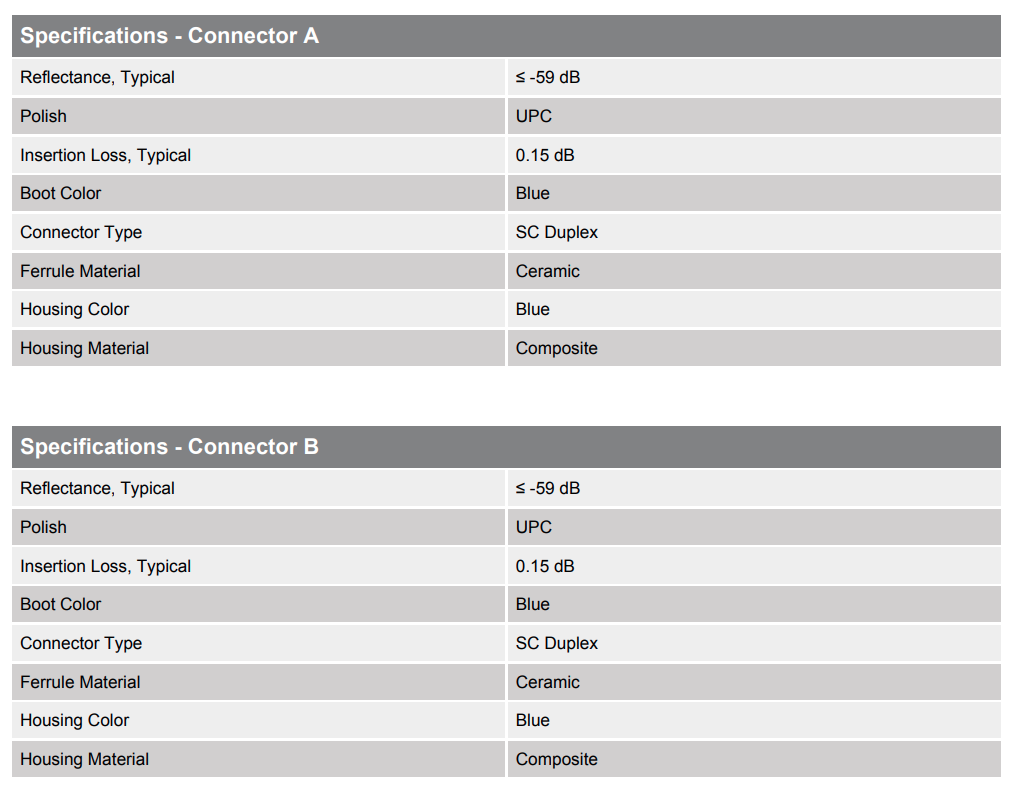
Task: Select Housing Color label under Connector B
Action: [x=74, y=720]
